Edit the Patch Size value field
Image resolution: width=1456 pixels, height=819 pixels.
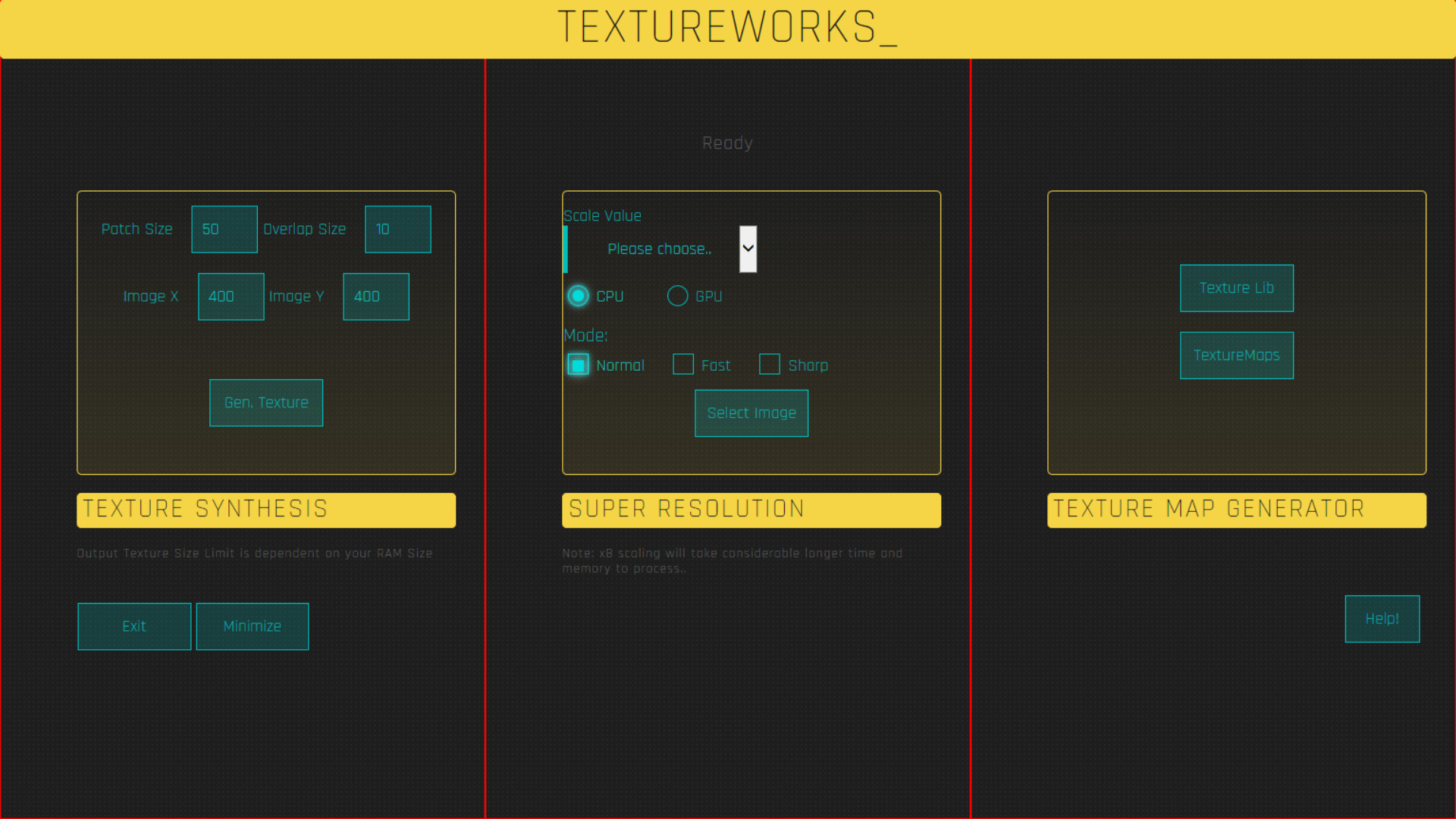point(224,229)
